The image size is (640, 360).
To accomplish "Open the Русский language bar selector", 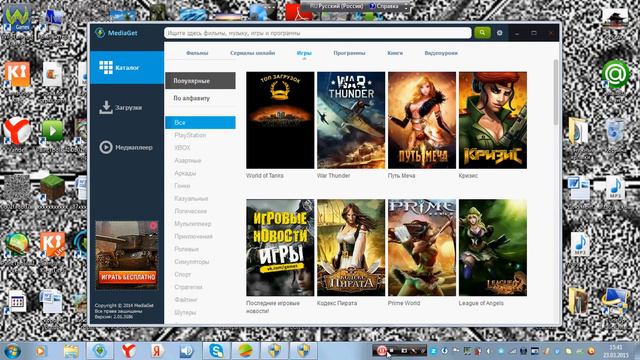I will coord(337,7).
